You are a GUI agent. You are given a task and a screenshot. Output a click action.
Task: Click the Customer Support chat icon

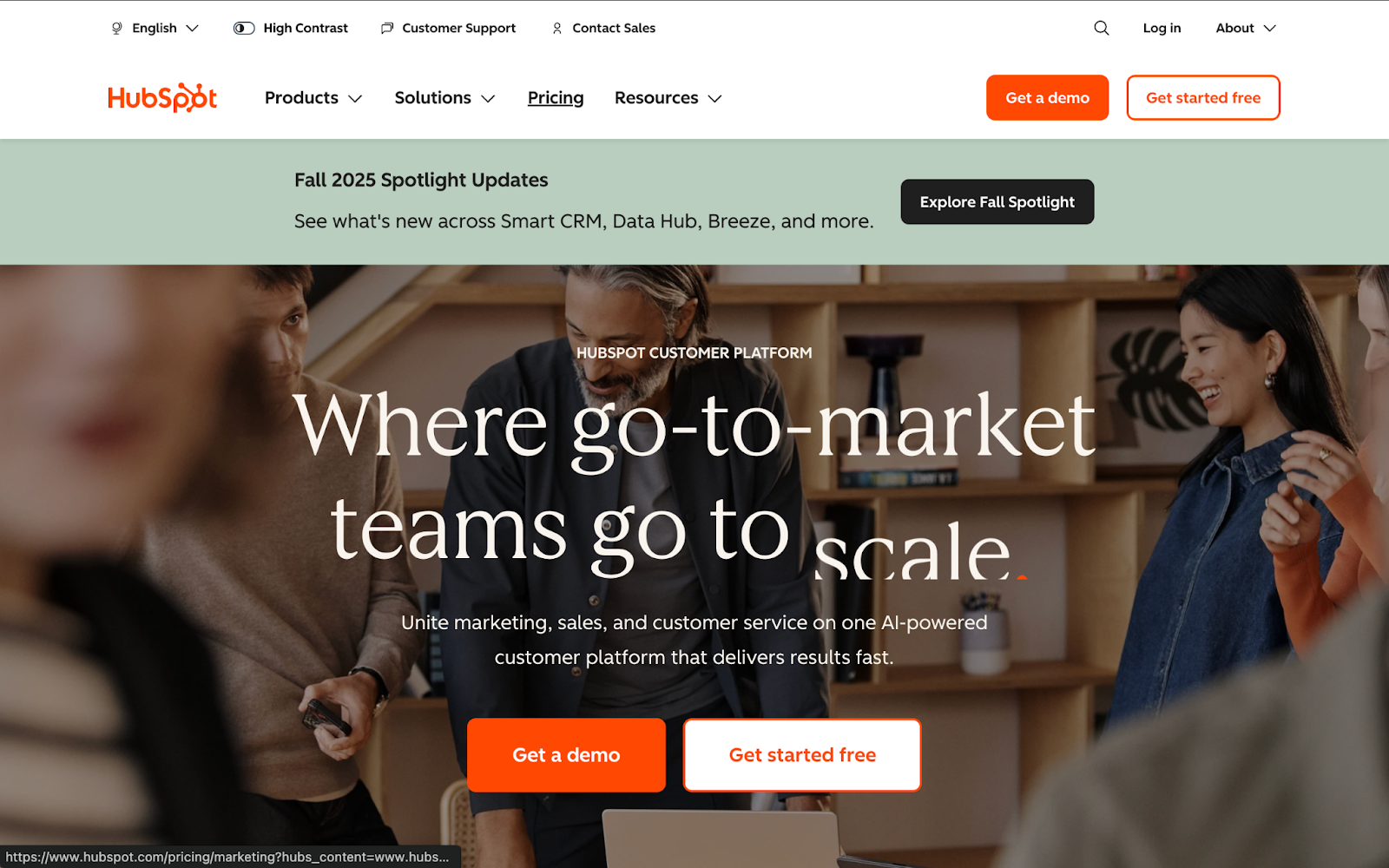387,29
